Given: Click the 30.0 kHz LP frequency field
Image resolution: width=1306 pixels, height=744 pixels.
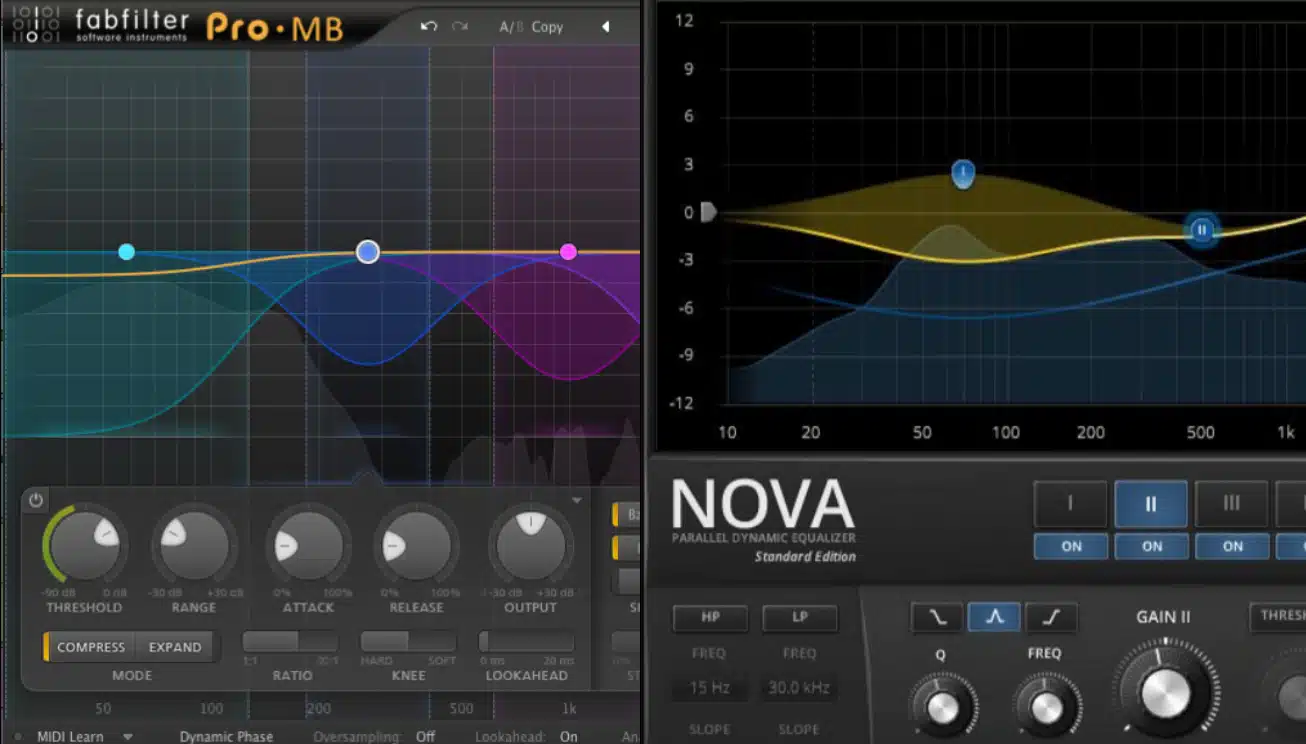Looking at the screenshot, I should [800, 688].
